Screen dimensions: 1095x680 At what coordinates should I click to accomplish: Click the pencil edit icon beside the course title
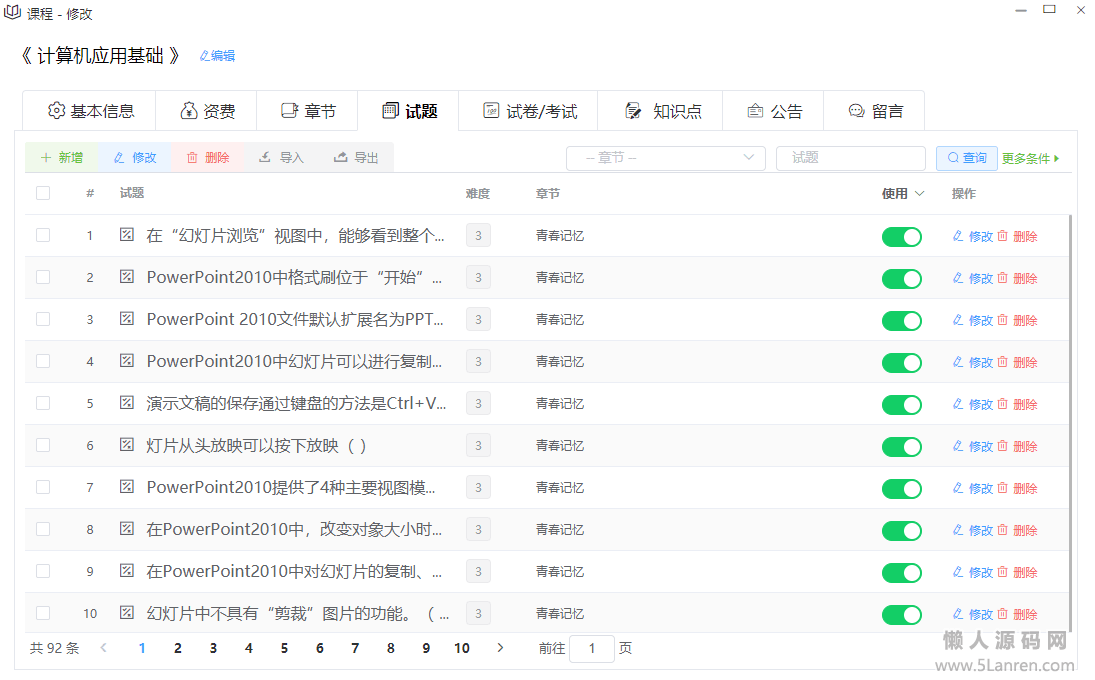coord(205,56)
